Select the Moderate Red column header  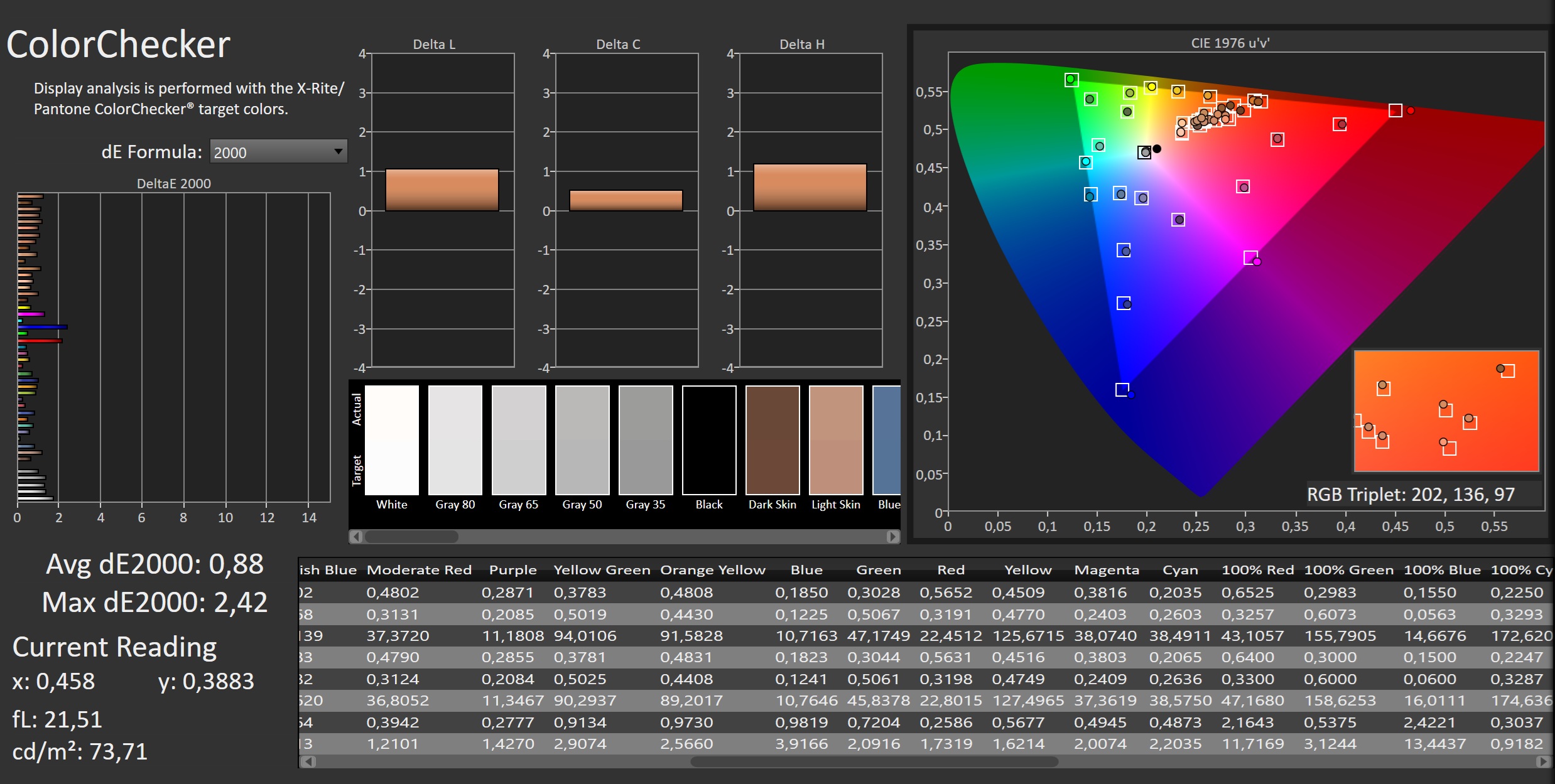(419, 570)
